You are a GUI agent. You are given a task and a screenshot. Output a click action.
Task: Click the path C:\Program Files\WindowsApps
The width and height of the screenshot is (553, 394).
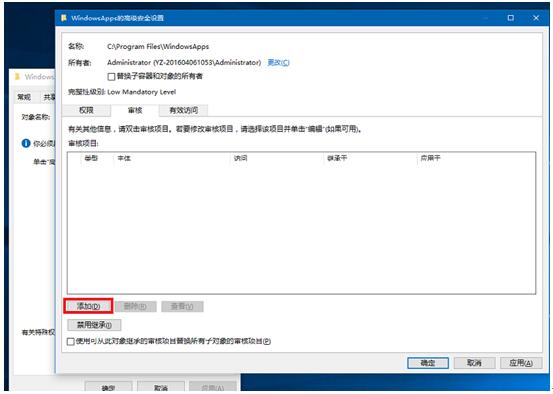158,47
